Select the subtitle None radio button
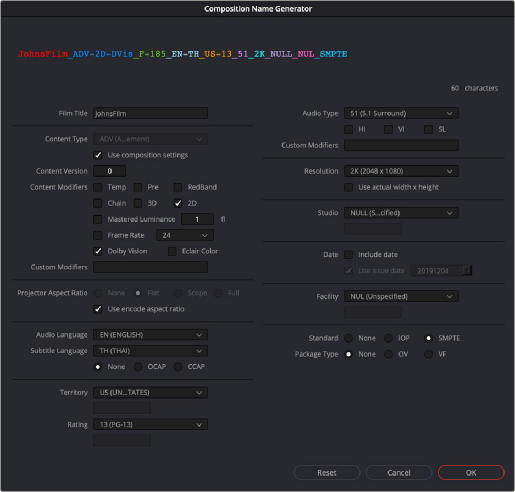Image resolution: width=515 pixels, height=492 pixels. [x=98, y=367]
